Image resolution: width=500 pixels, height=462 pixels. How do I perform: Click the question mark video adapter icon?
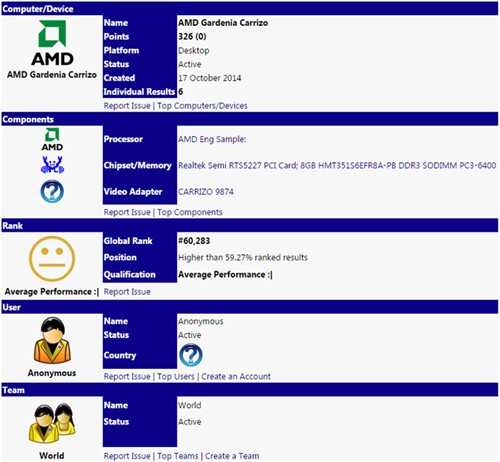(52, 191)
